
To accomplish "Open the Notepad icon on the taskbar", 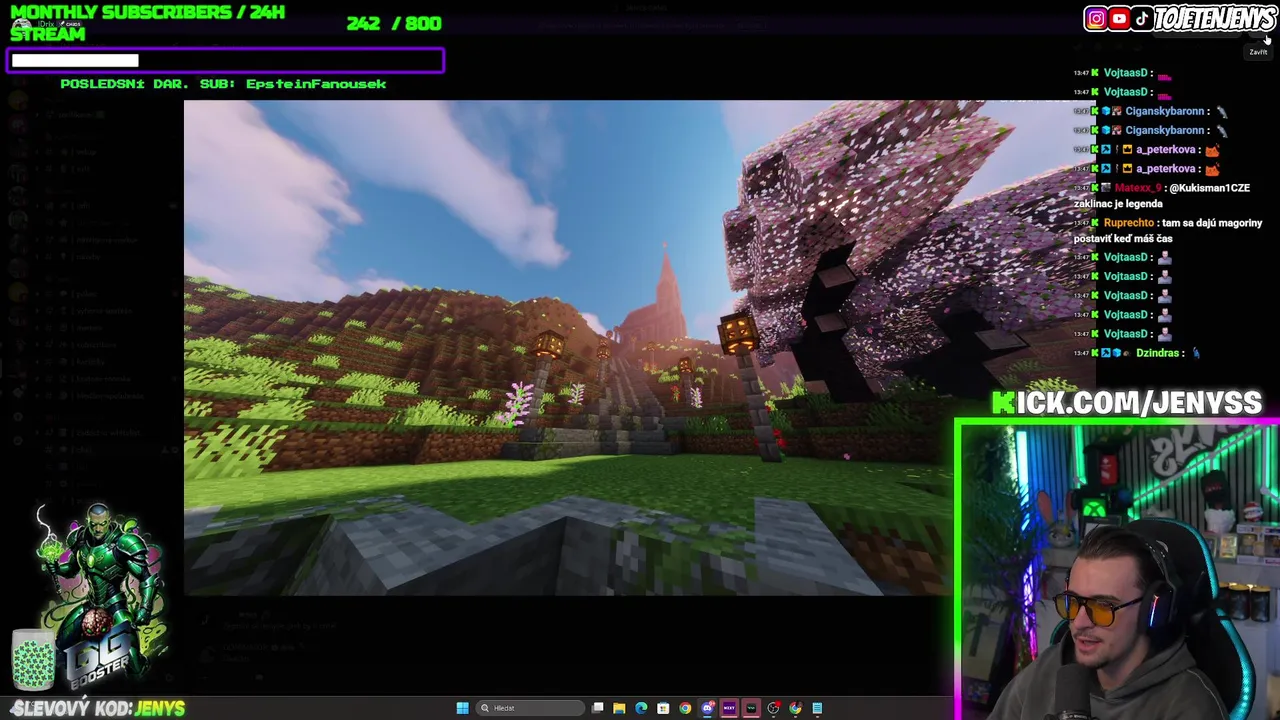I will pos(817,708).
